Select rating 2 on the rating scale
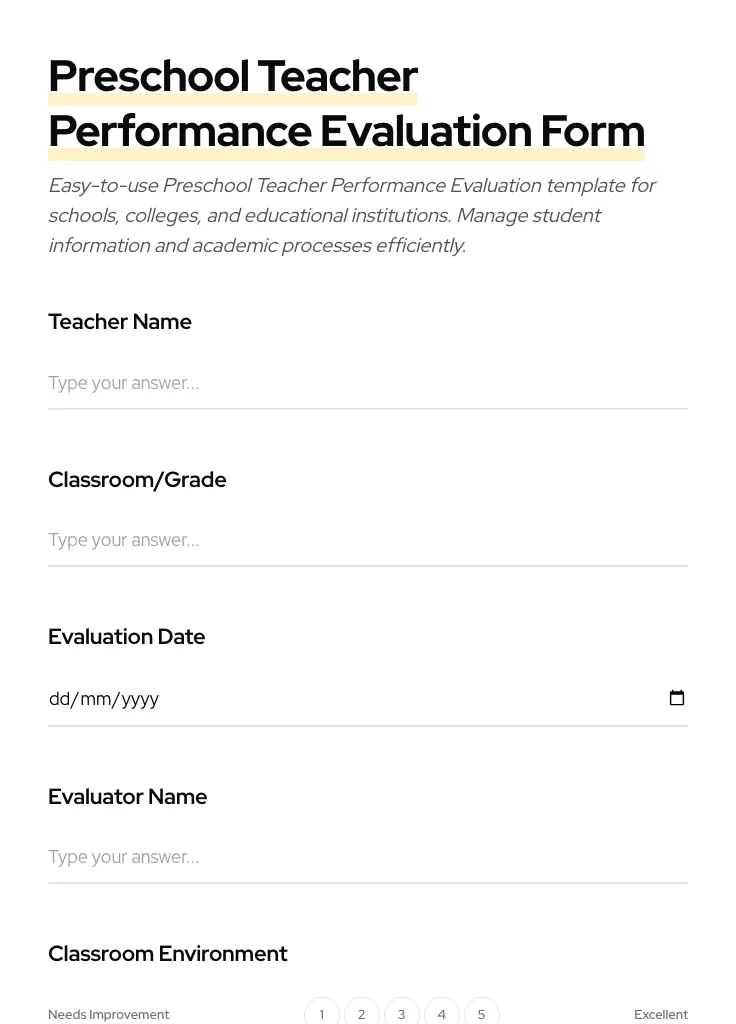This screenshot has width=736, height=1024. click(361, 1013)
